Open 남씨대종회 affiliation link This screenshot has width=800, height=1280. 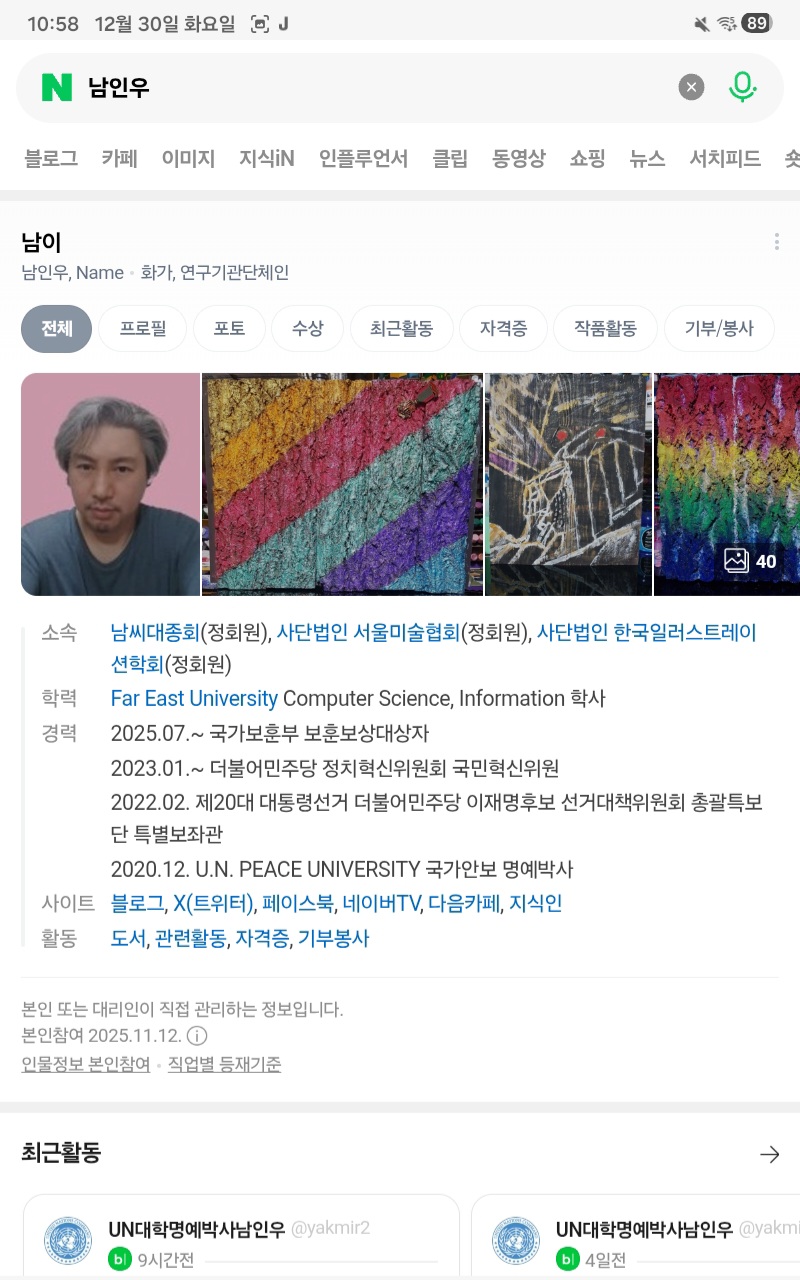click(x=155, y=632)
